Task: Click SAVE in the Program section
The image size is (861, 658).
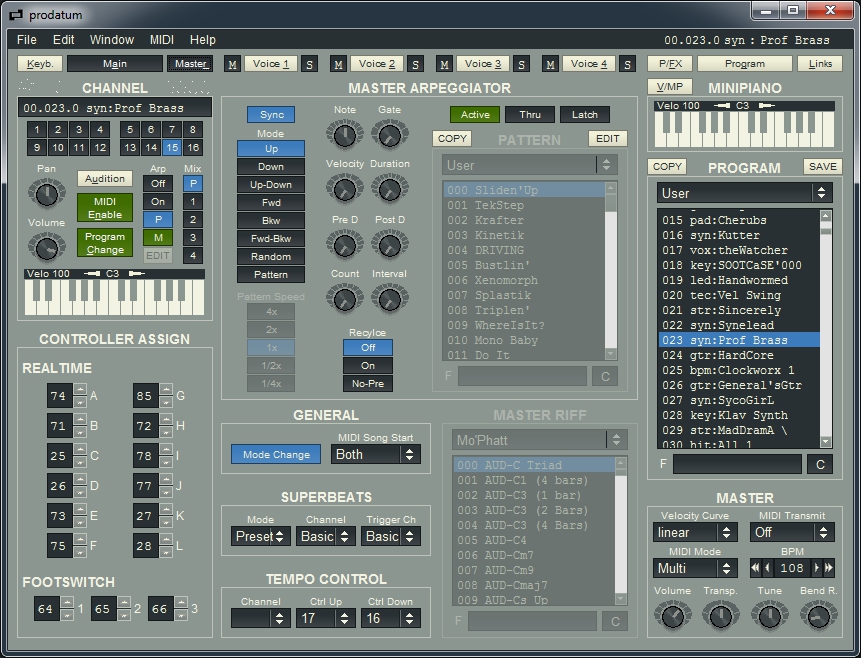Action: click(x=823, y=166)
